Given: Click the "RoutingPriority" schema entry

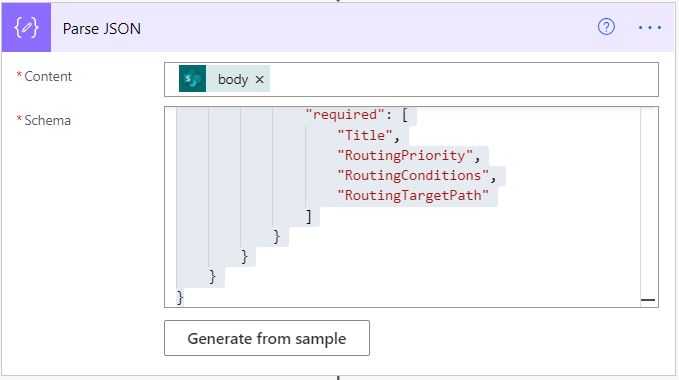Looking at the screenshot, I should point(405,155).
